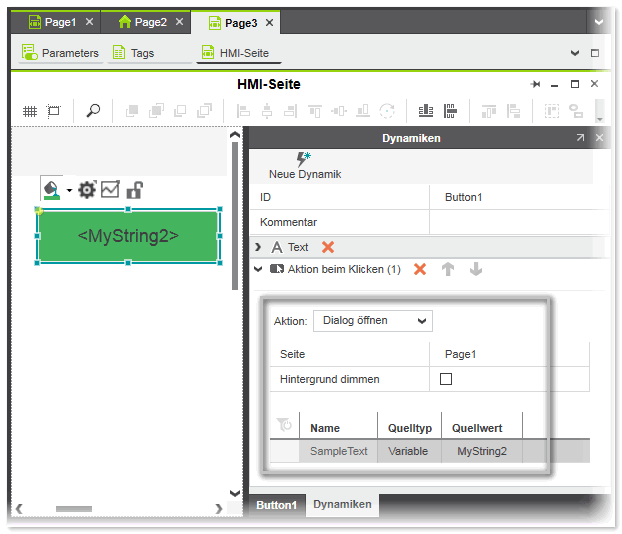Expand the Text dynamic section
The width and height of the screenshot is (622, 534).
pyautogui.click(x=259, y=247)
